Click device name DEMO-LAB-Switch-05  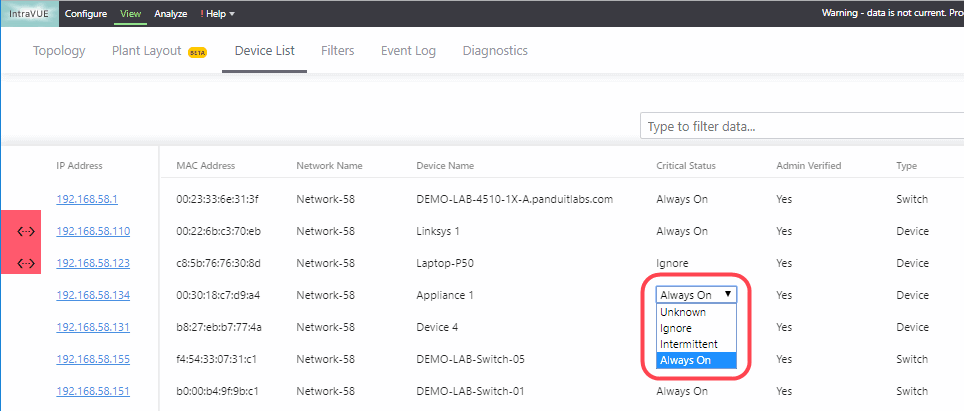point(470,359)
